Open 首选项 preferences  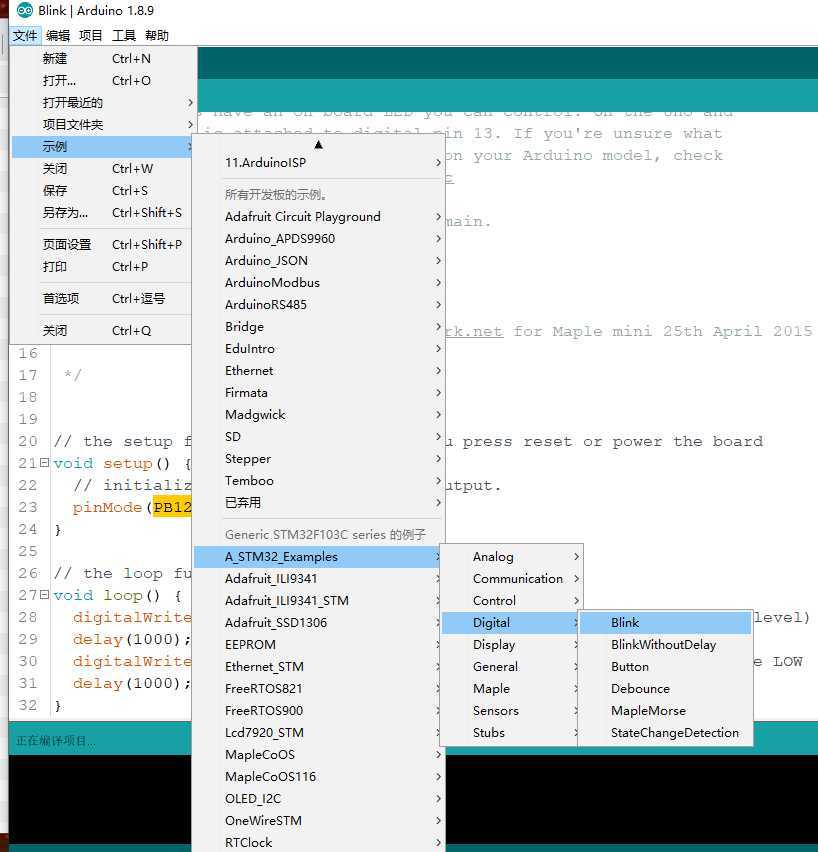pyautogui.click(x=103, y=298)
